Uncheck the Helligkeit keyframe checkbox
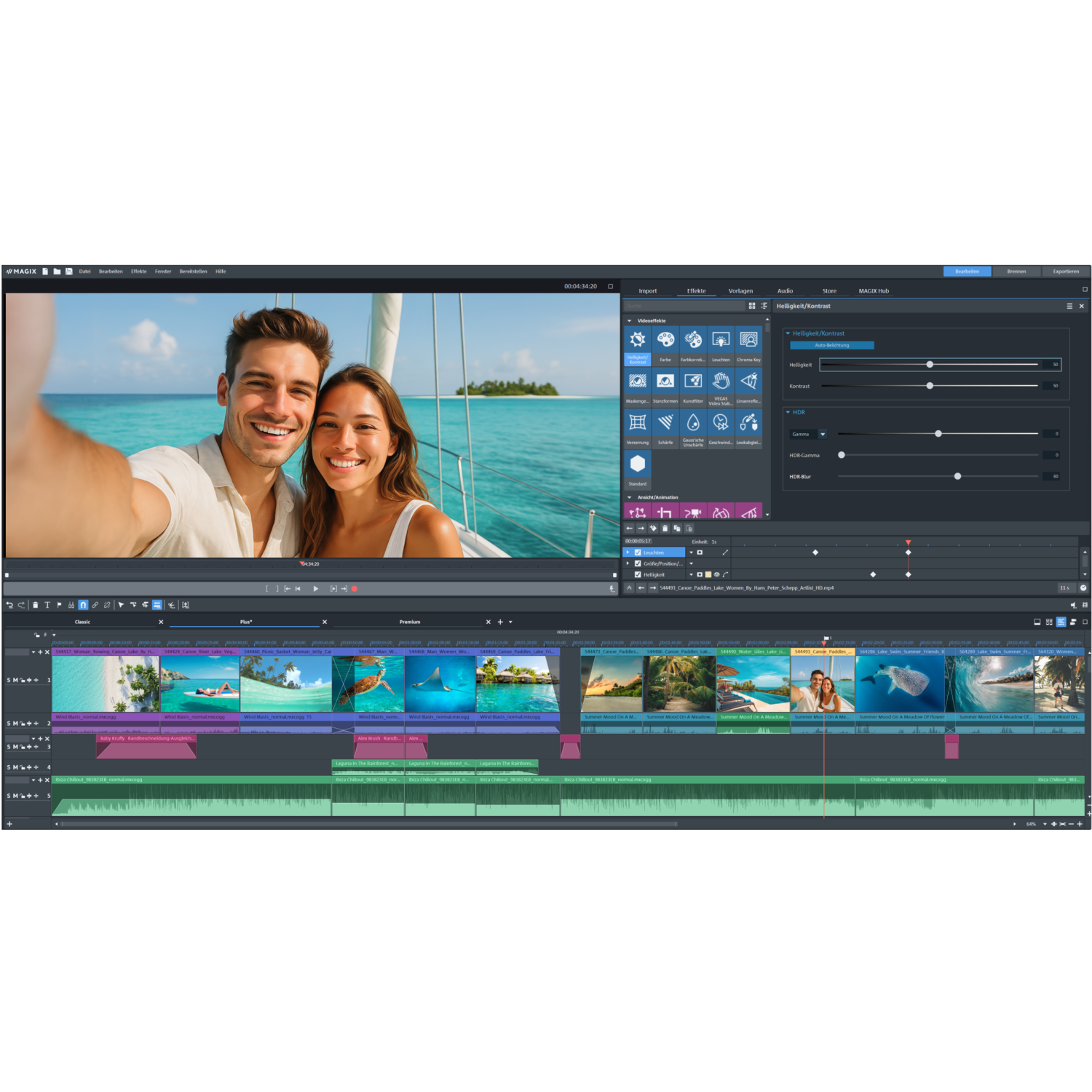Viewport: 1092px width, 1092px height. coord(638,574)
